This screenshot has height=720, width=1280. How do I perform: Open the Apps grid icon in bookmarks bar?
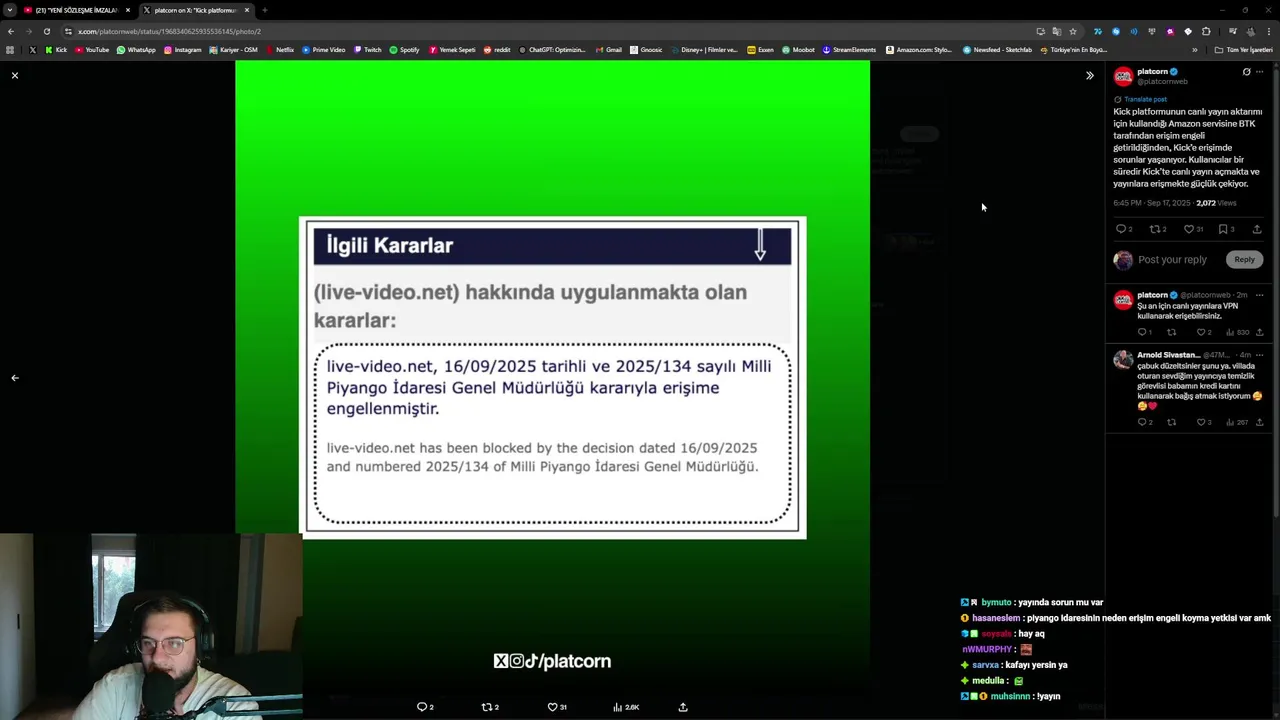click(10, 49)
